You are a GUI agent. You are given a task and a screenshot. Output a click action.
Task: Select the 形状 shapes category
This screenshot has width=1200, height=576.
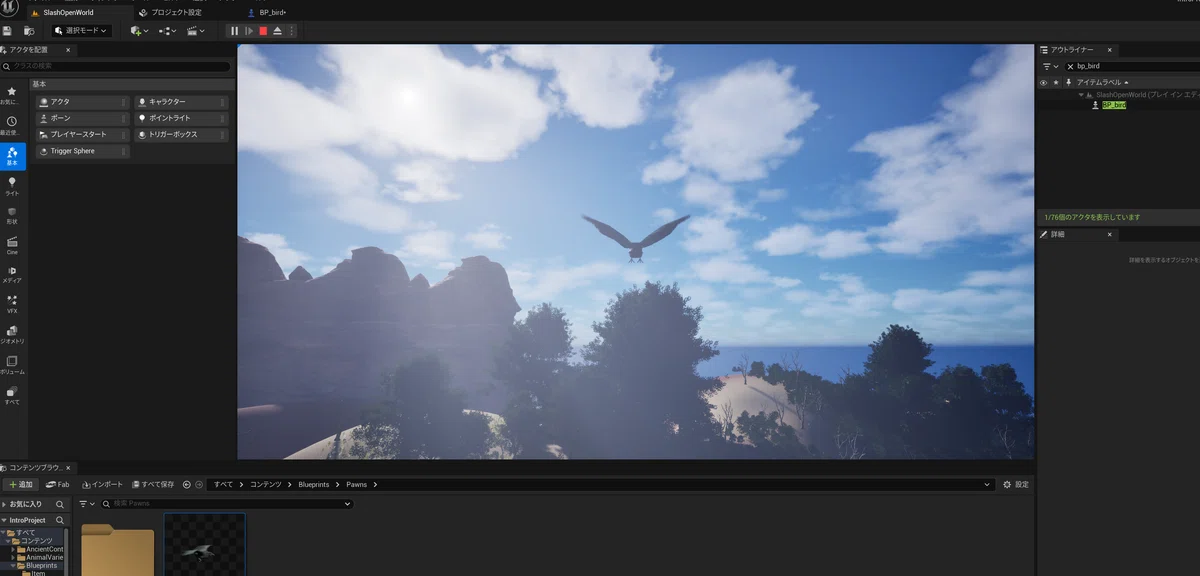(x=12, y=216)
